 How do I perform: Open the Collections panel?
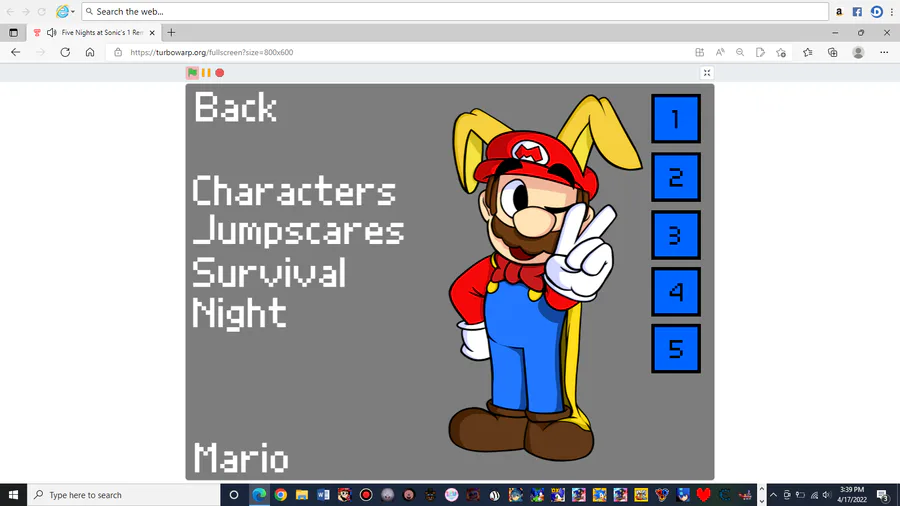point(832,52)
